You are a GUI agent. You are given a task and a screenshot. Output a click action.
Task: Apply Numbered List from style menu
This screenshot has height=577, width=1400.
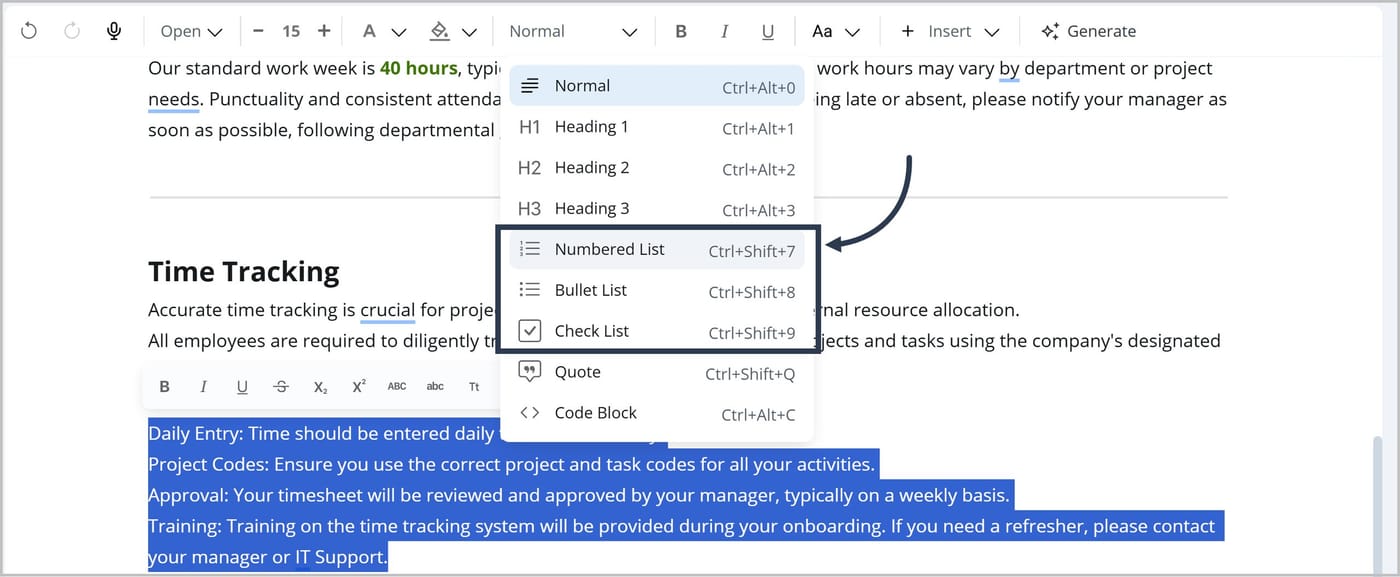657,250
